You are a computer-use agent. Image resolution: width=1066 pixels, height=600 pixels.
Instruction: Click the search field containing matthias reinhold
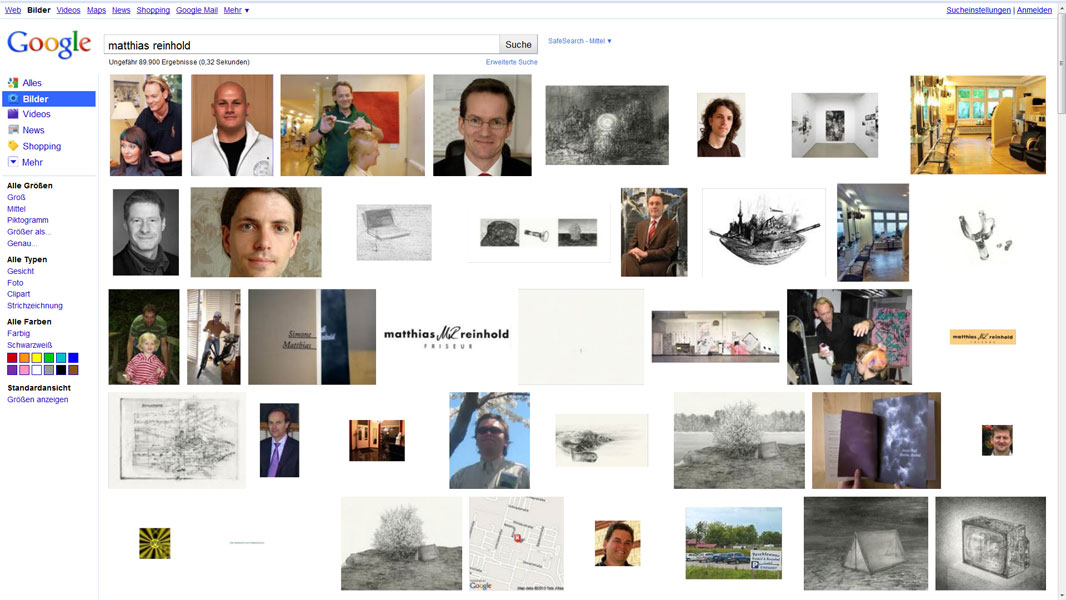[x=301, y=45]
